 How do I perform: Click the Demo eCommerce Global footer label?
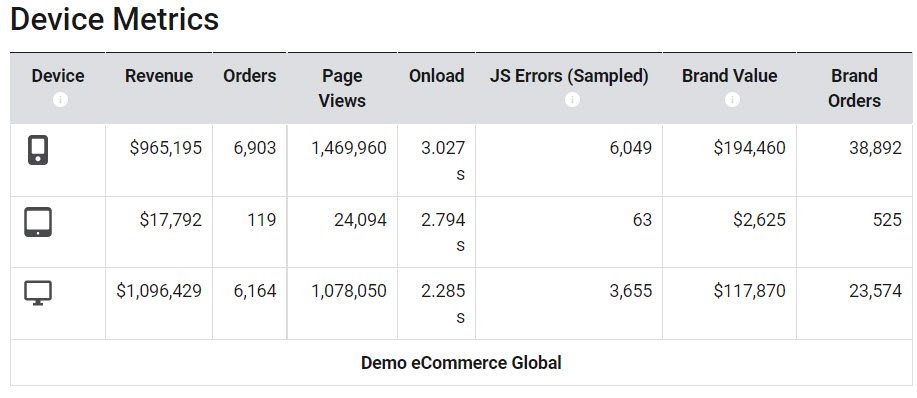coord(461,362)
